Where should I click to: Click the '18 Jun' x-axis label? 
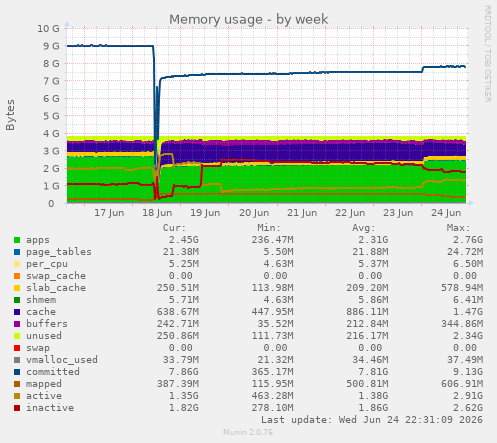(157, 213)
